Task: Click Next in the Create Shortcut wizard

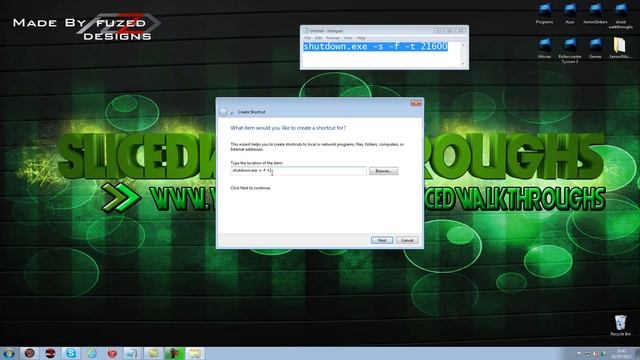Action: (382, 240)
